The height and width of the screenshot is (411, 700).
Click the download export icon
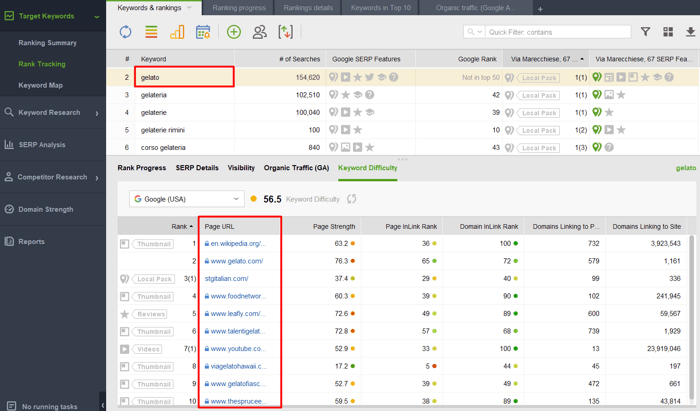[690, 32]
